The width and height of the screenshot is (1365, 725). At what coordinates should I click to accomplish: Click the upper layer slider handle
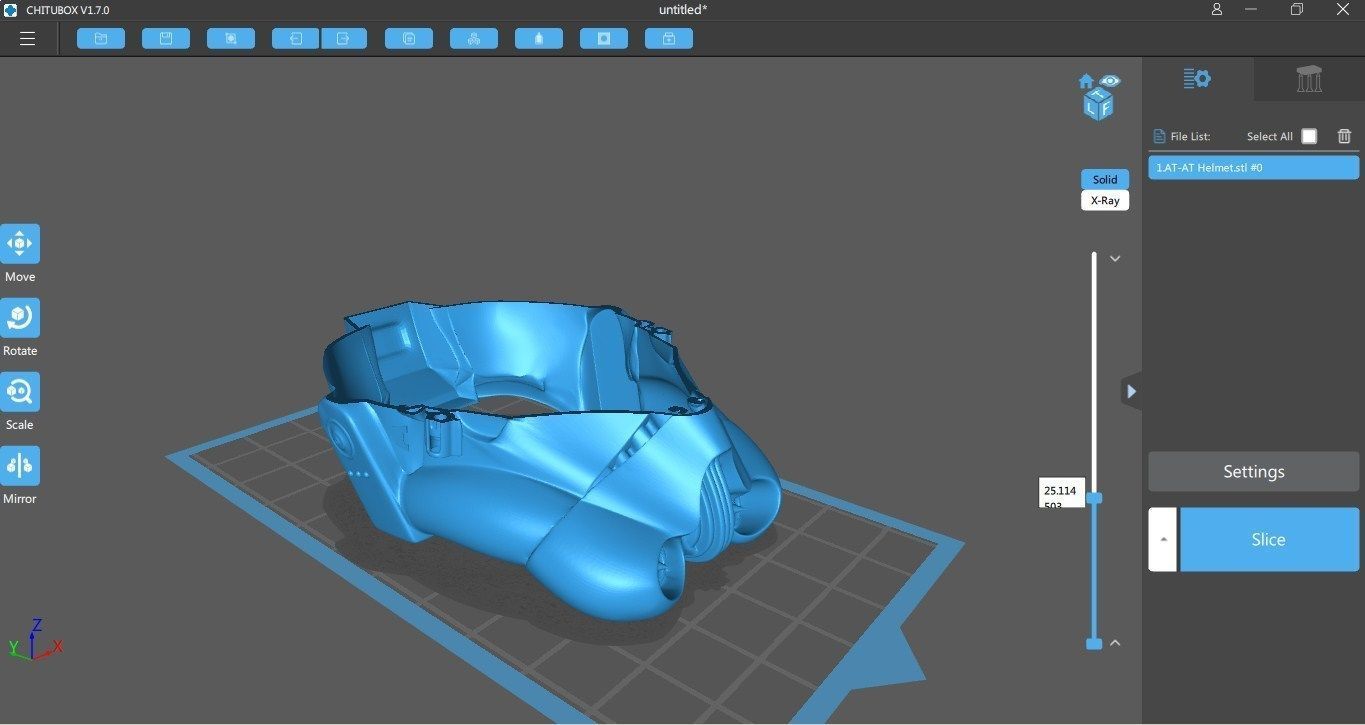[1094, 498]
